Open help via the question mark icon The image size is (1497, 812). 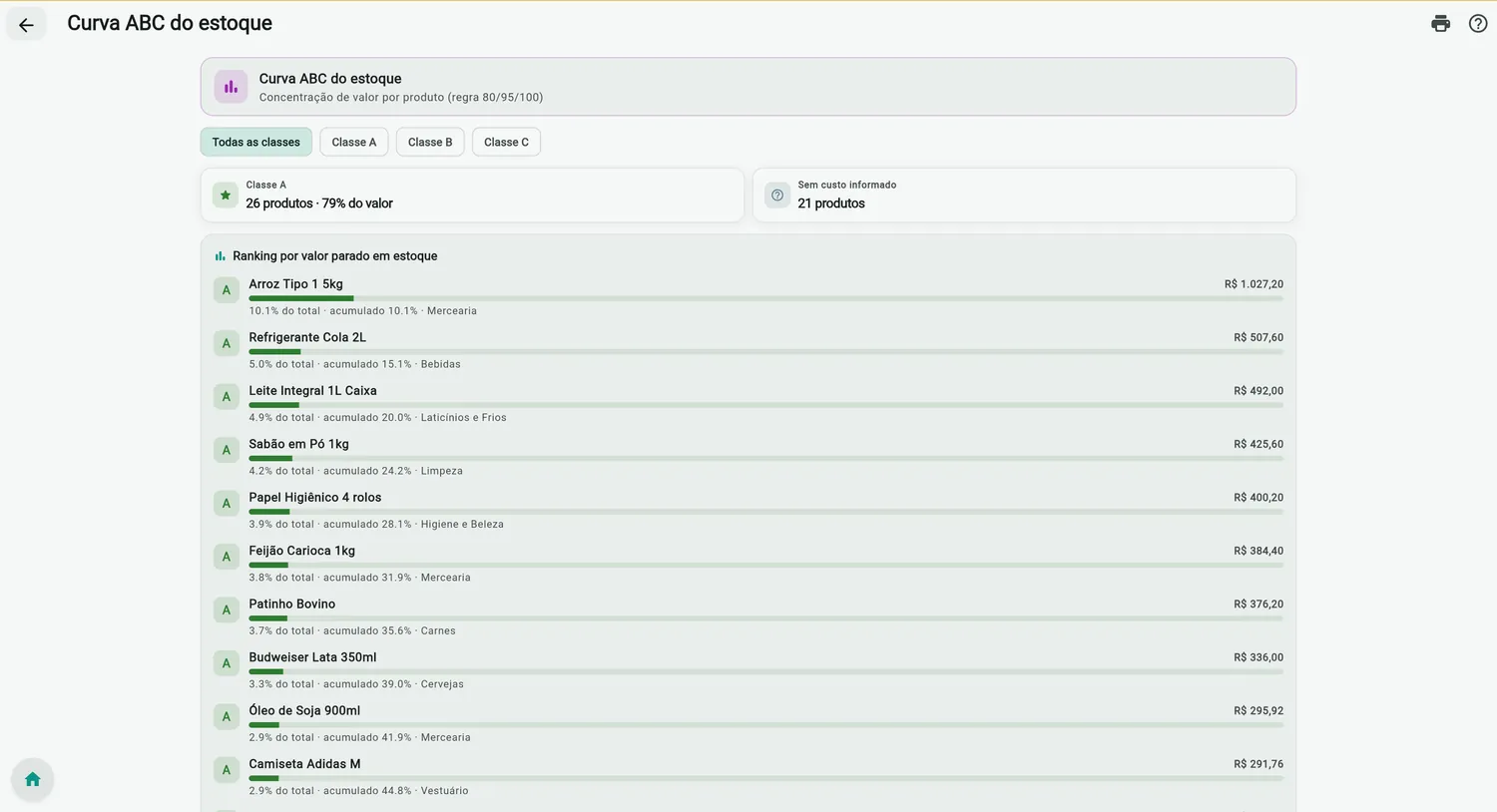[x=1478, y=24]
